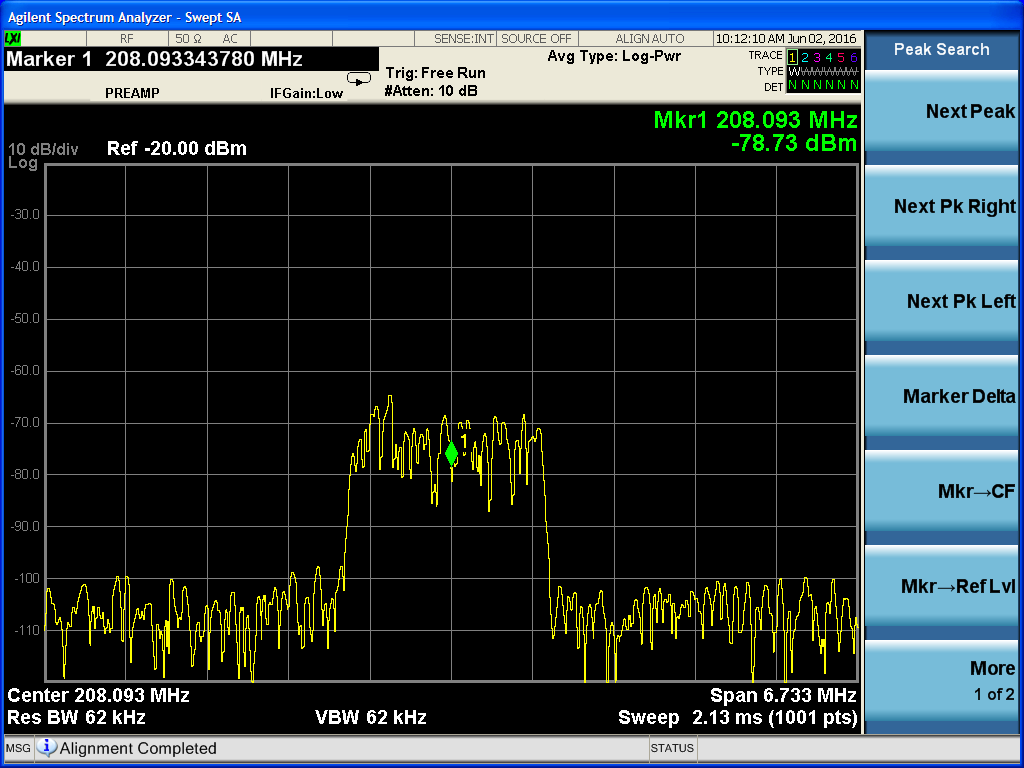Image resolution: width=1024 pixels, height=768 pixels.
Task: Click the LXI status icon
Action: [13, 39]
